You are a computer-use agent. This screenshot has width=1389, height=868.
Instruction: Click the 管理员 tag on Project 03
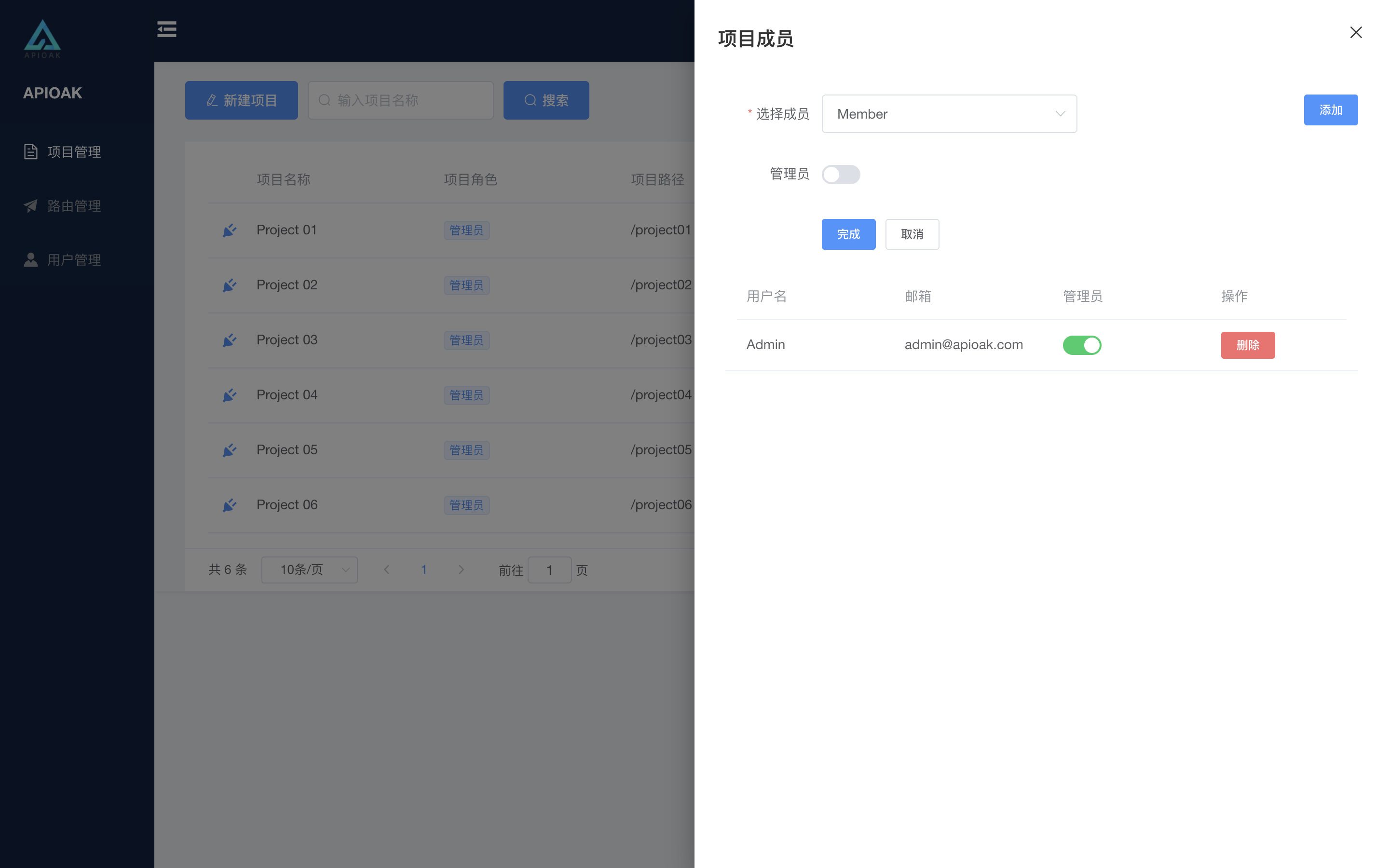tap(466, 340)
